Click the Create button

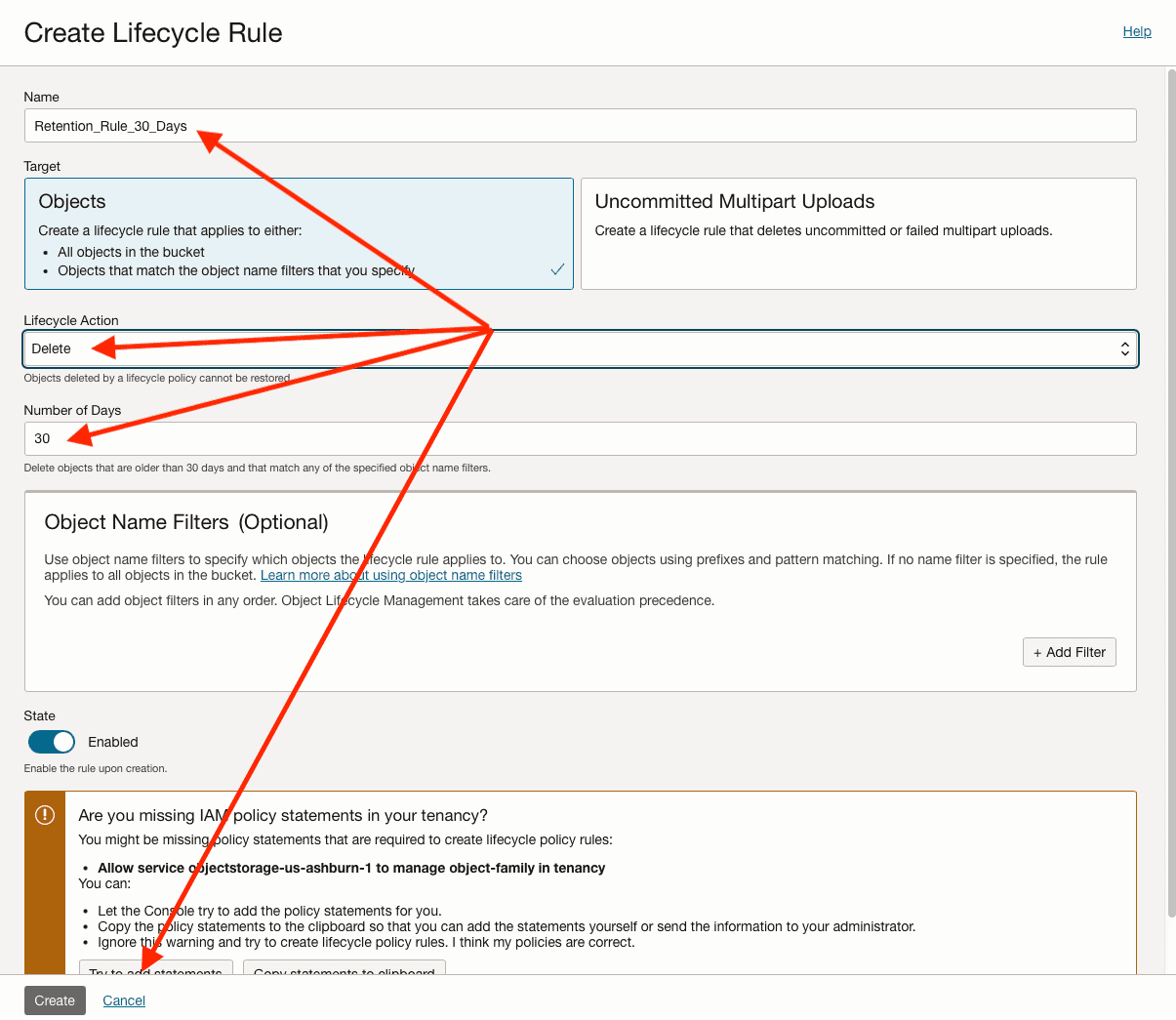coord(55,1000)
